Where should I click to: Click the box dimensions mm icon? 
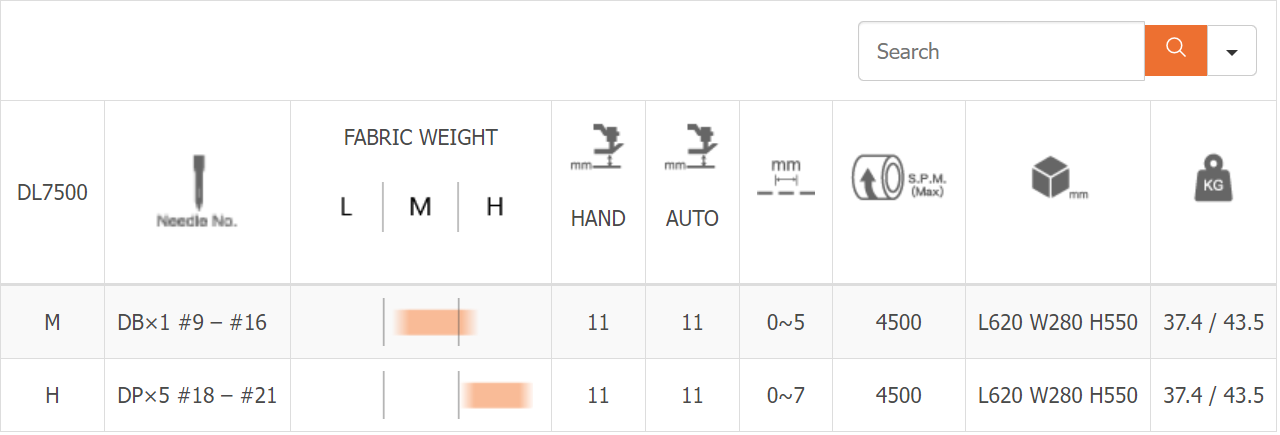coord(1058,179)
